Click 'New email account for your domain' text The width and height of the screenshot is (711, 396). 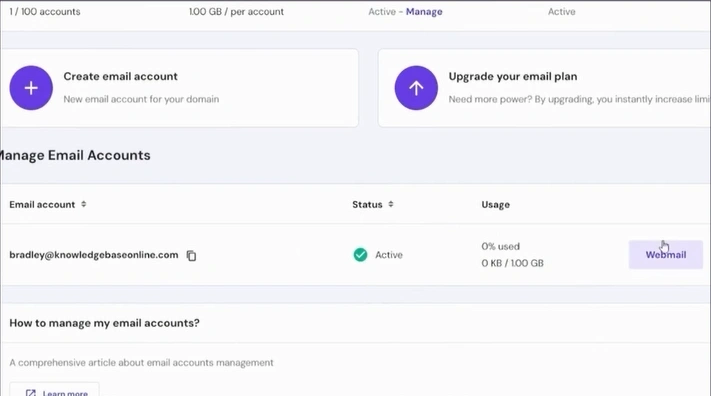[141, 99]
